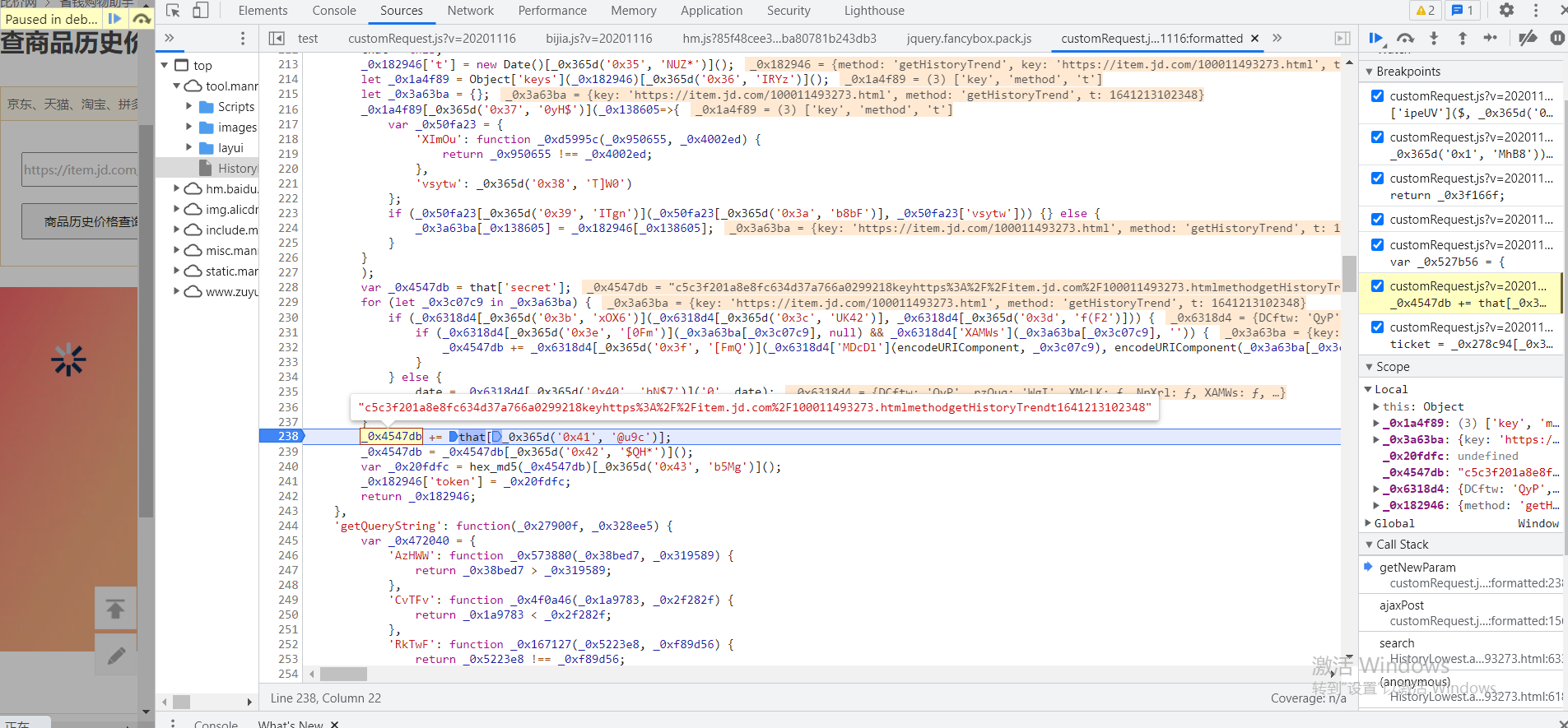Viewport: 1568px width, 728px height.
Task: Step over from the paused overlay
Action: 142,19
